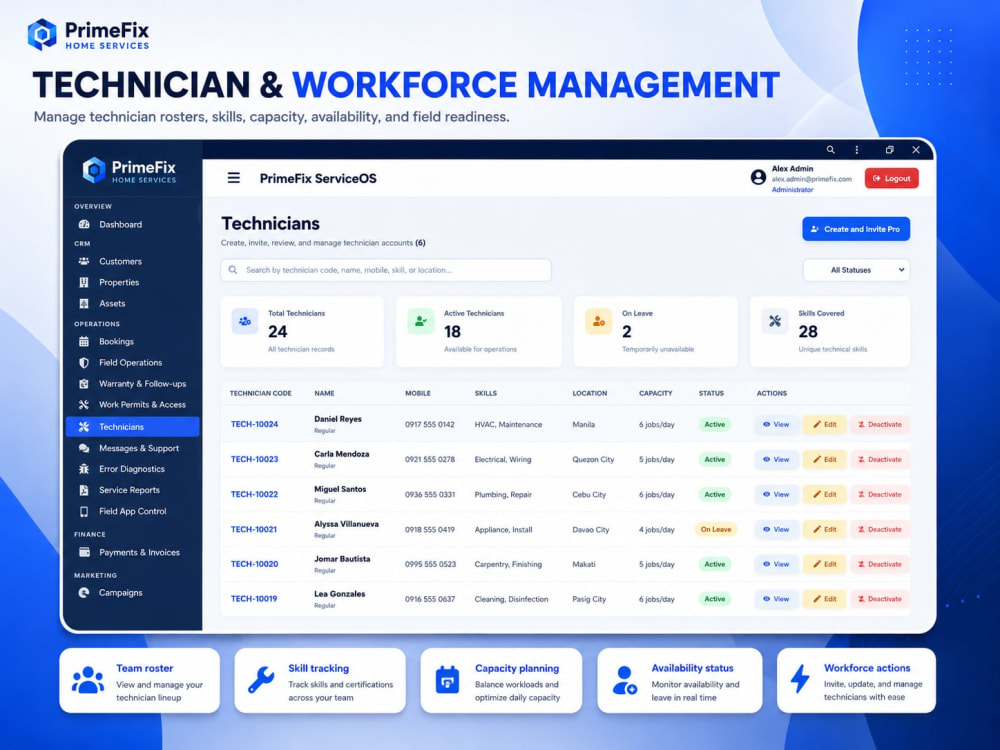Open Dashboard in the sidebar

pyautogui.click(x=133, y=224)
